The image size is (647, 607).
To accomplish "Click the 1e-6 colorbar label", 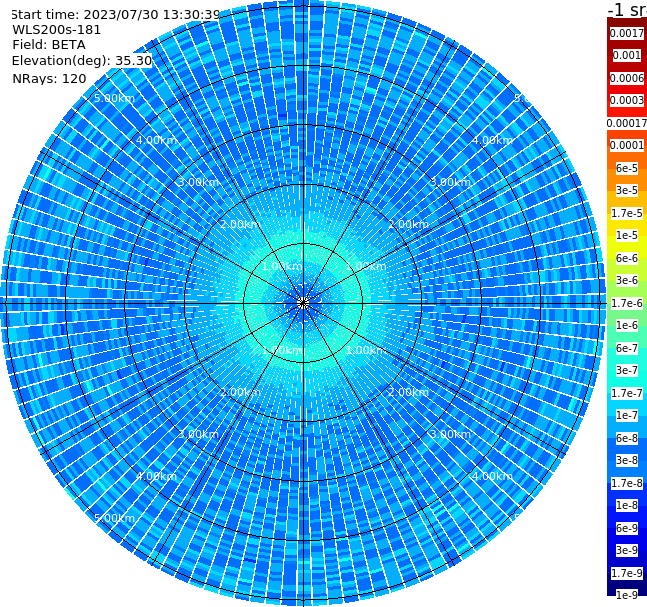I will [x=627, y=325].
